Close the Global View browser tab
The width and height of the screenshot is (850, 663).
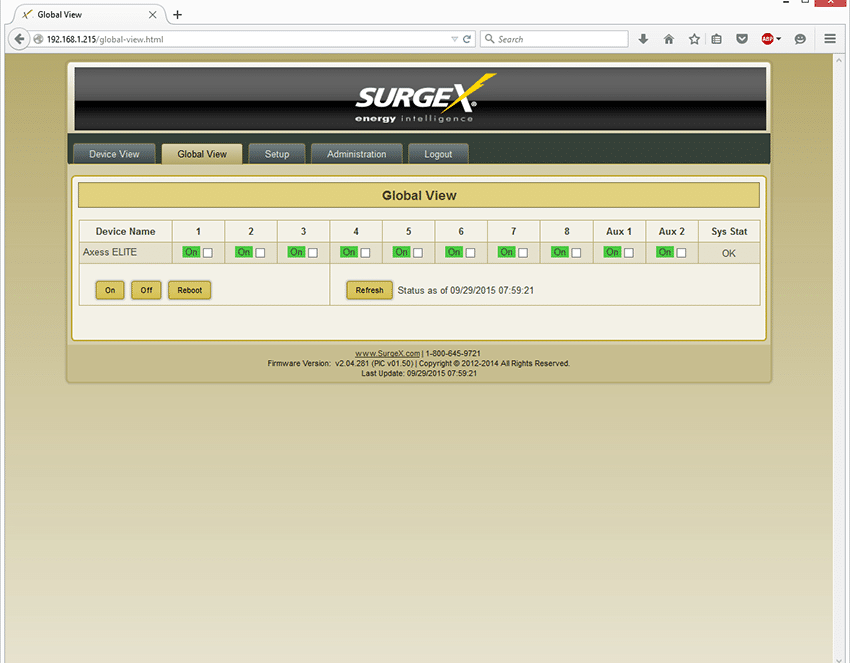(153, 15)
